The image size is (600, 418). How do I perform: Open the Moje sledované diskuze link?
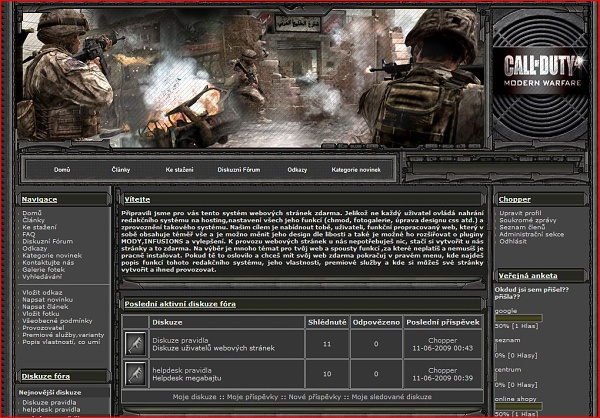(x=391, y=397)
